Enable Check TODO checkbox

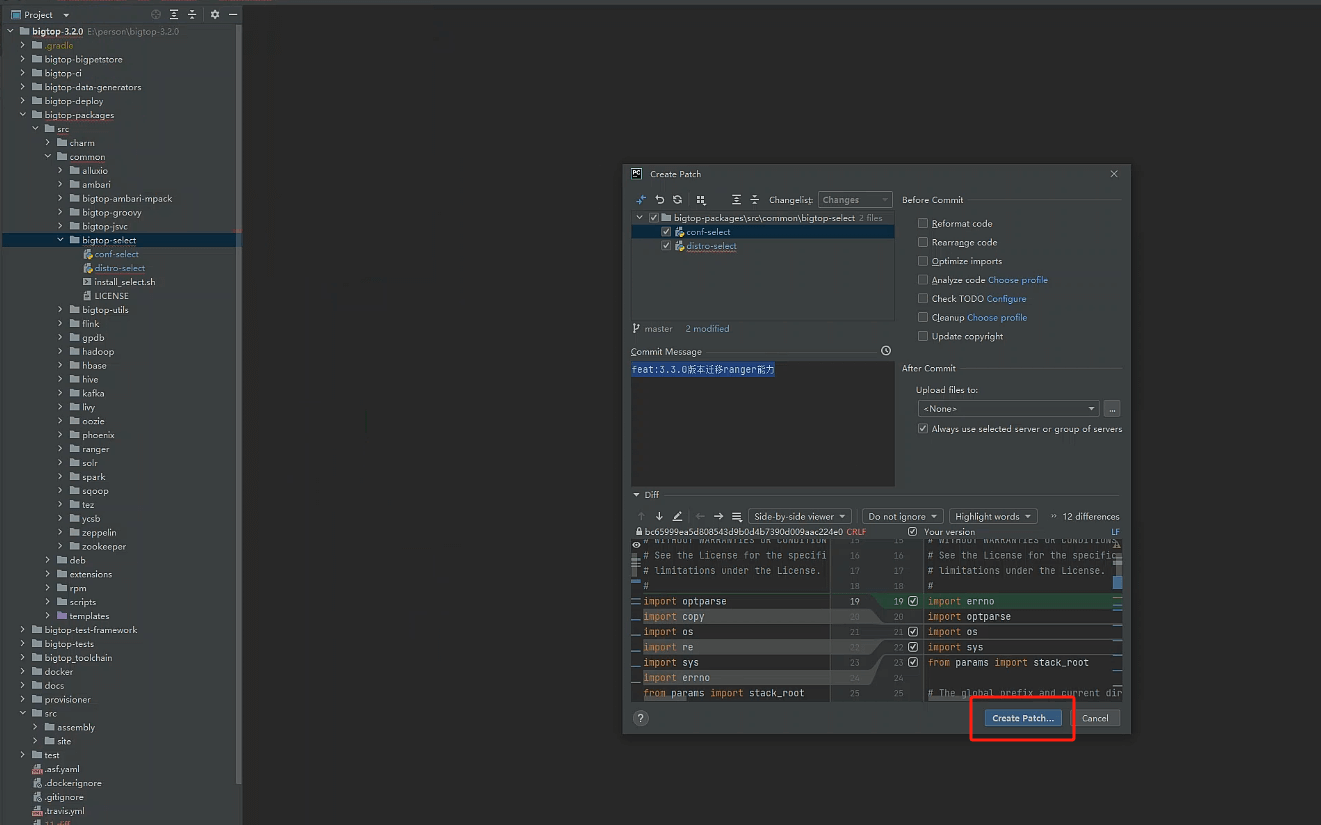click(923, 298)
